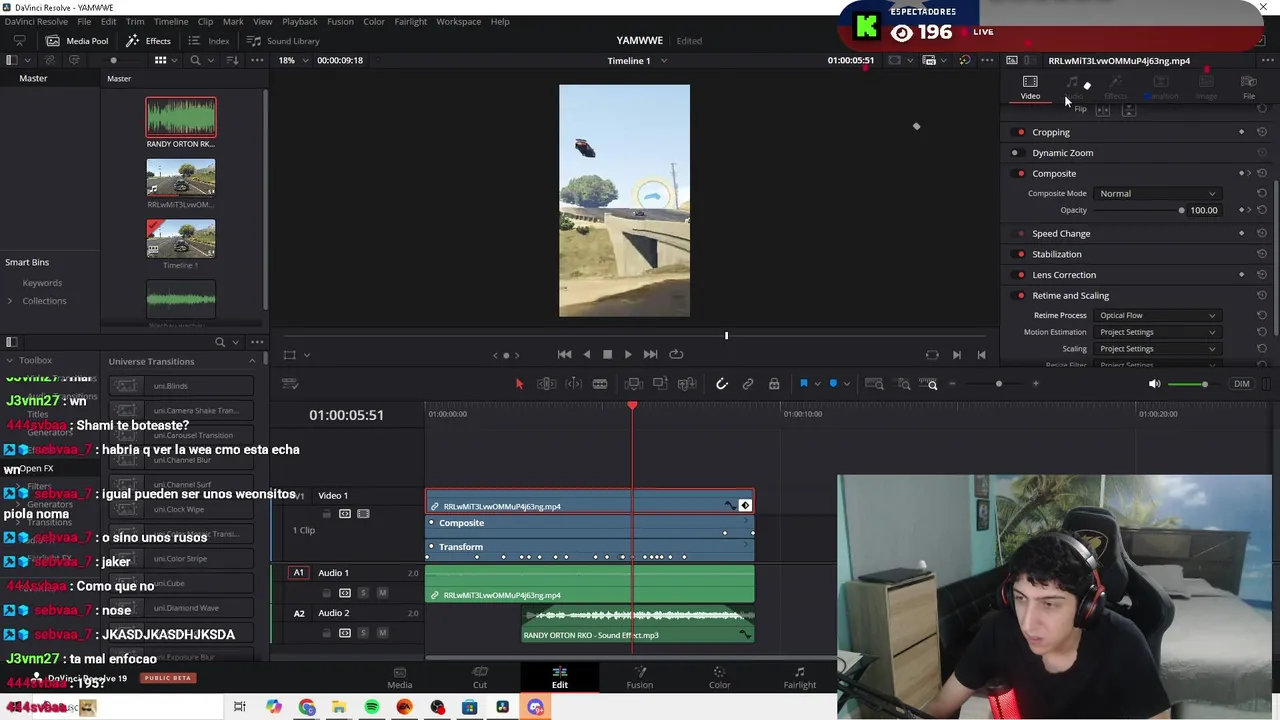This screenshot has height=720, width=1280.
Task: Click the Detail Zoom icon
Action: 903,384
